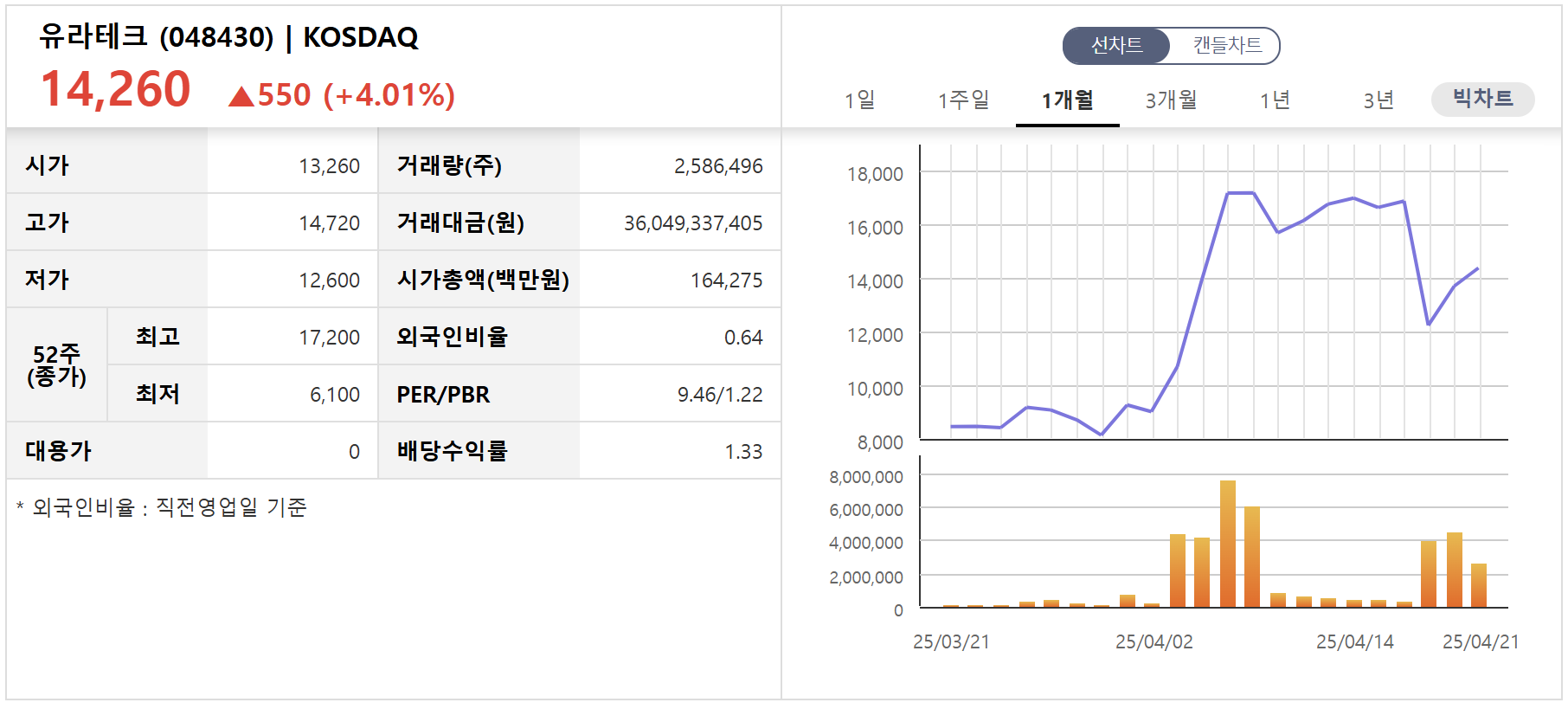Click the 외국인비율 label cell
The image size is (1568, 709).
tap(479, 336)
